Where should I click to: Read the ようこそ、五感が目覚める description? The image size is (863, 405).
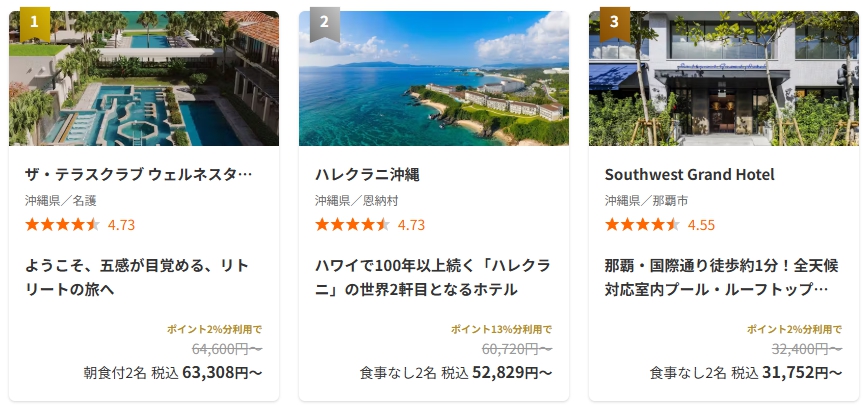pyautogui.click(x=137, y=277)
